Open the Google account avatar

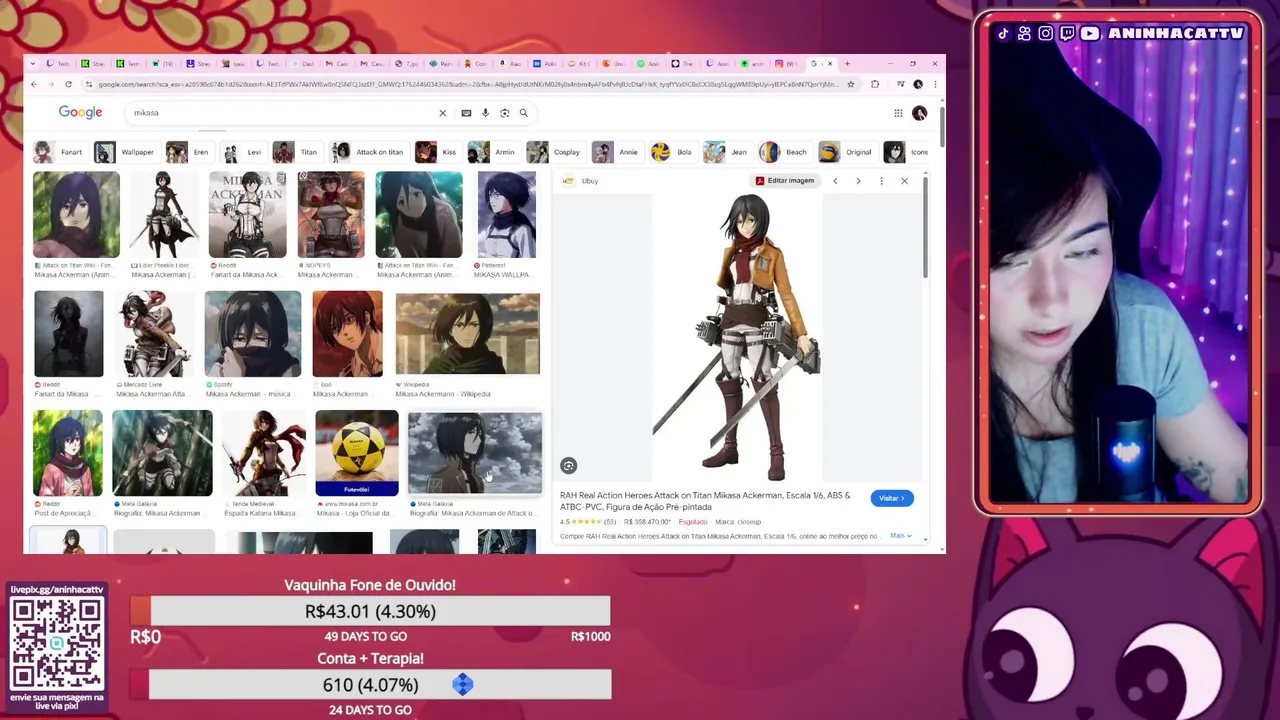click(919, 113)
